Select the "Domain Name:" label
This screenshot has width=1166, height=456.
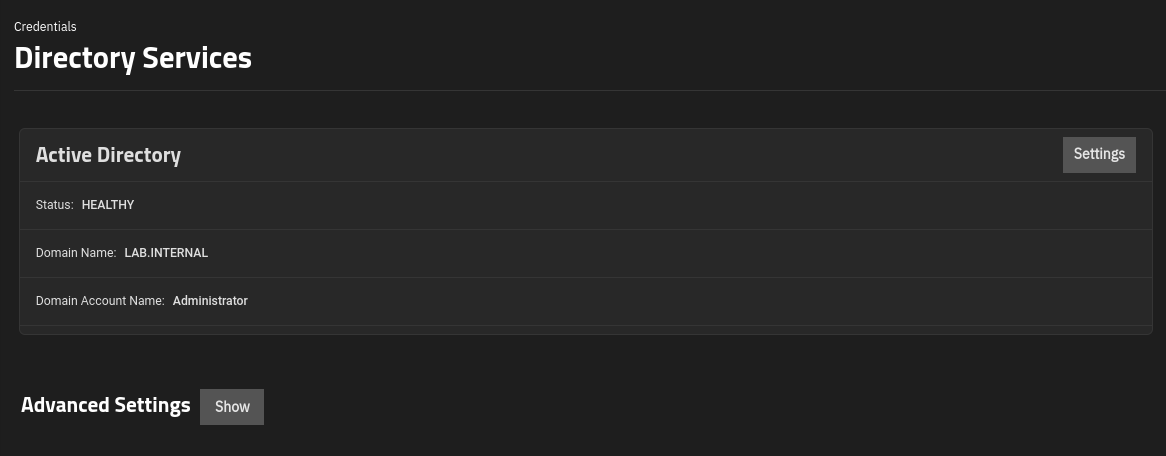coord(76,253)
